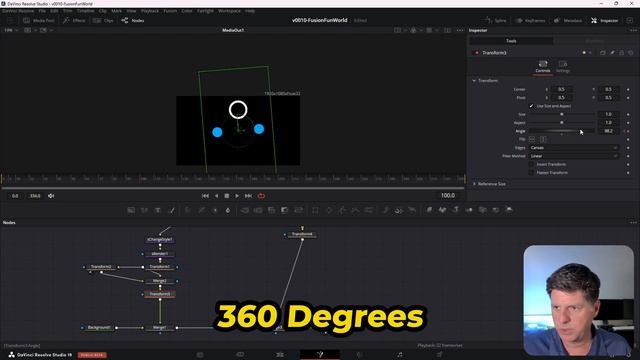
Task: Open the Playback menu
Action: point(150,11)
